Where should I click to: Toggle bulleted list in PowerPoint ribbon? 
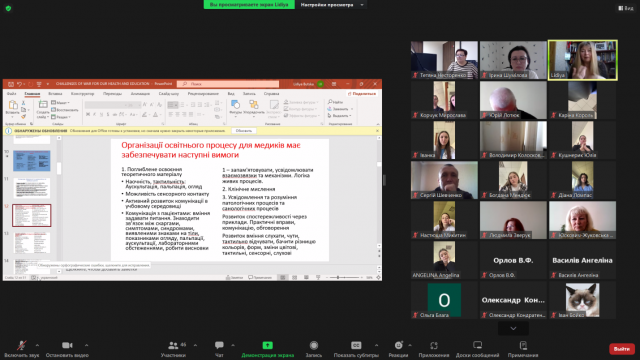(171, 105)
